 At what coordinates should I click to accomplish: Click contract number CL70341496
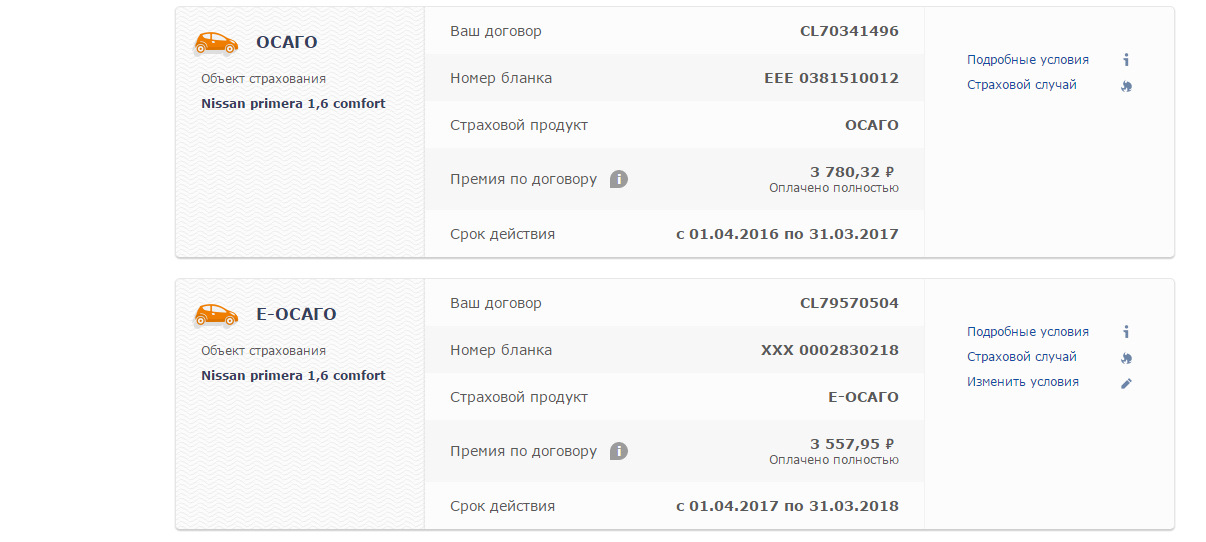point(849,31)
